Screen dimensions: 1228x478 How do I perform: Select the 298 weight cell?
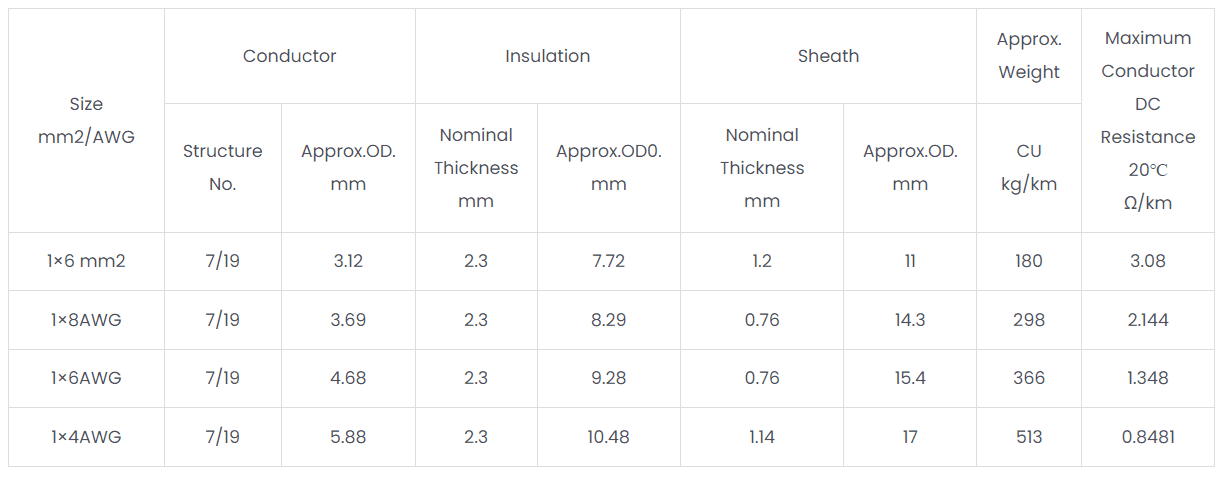1029,320
